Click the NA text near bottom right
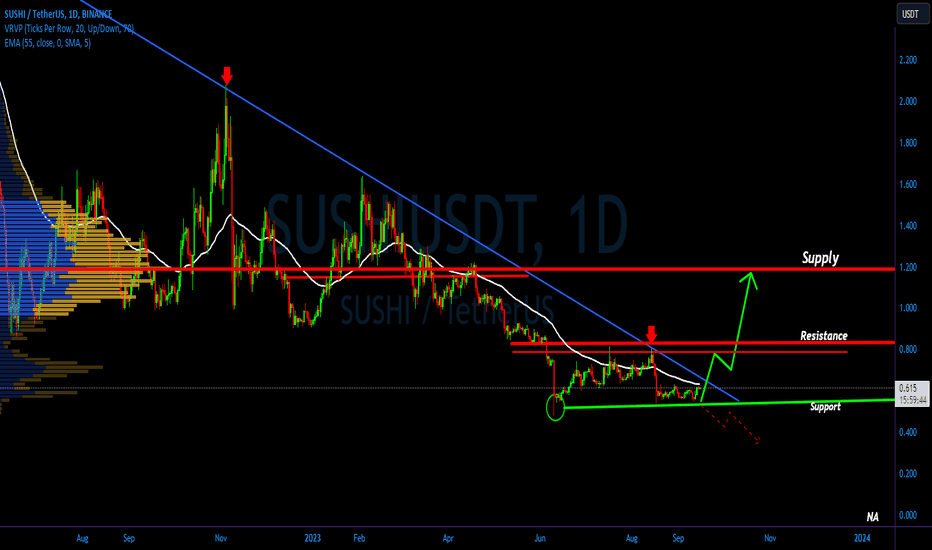This screenshot has width=932, height=550. (873, 517)
